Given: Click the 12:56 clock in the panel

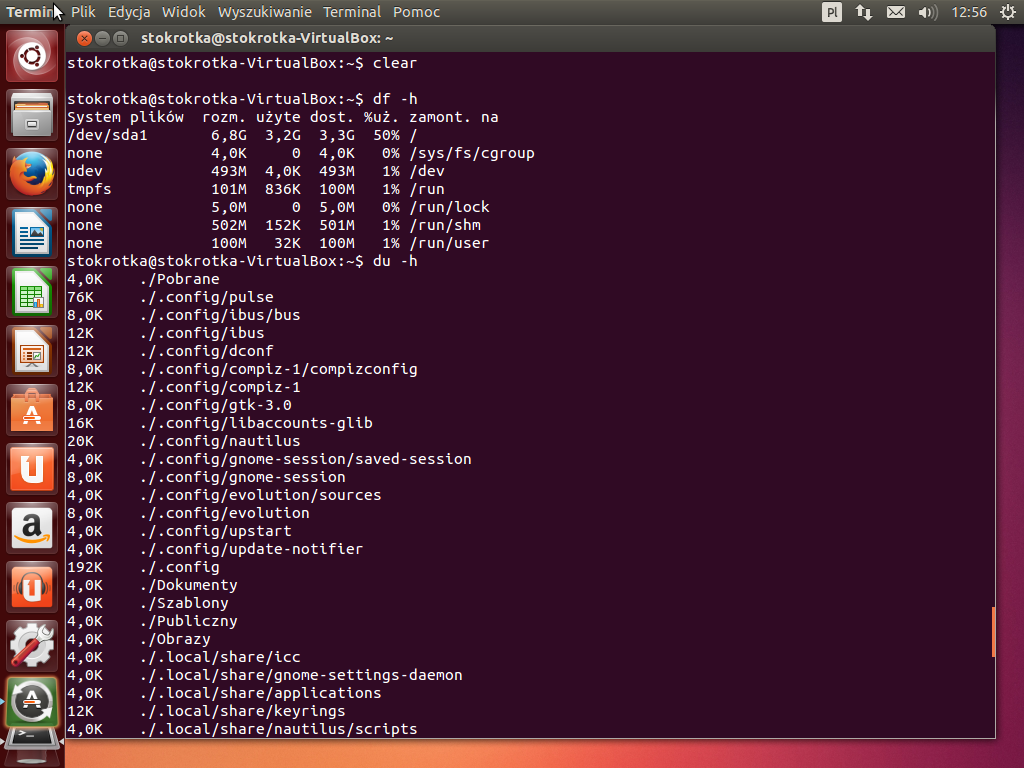Looking at the screenshot, I should [969, 12].
